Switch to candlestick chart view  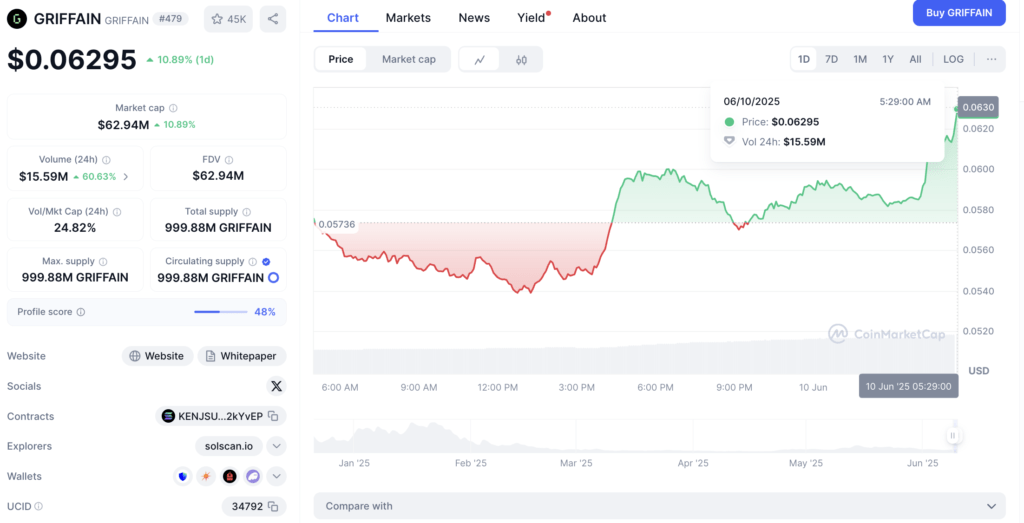click(x=521, y=59)
